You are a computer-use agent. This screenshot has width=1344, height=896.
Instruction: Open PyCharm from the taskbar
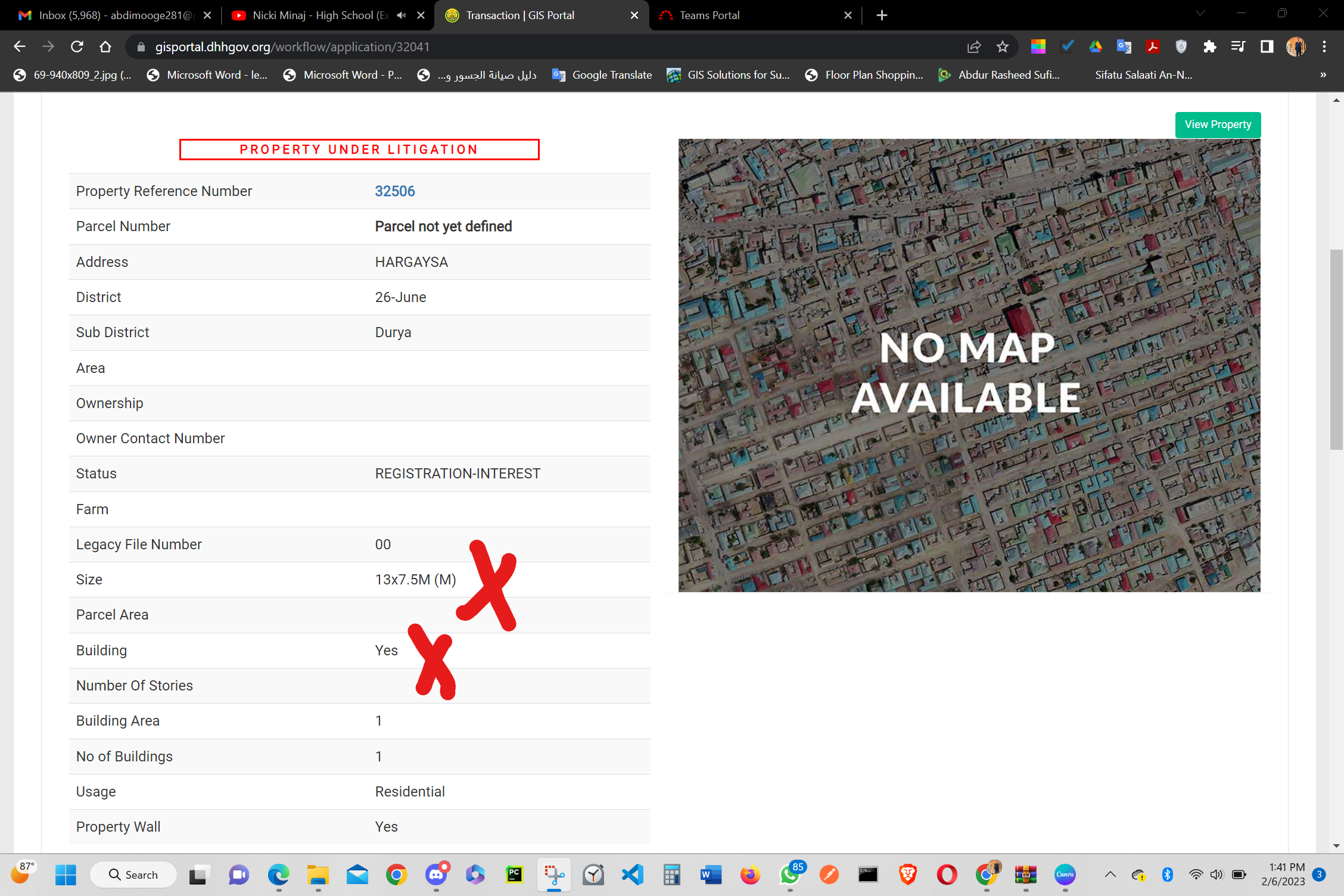[x=514, y=875]
